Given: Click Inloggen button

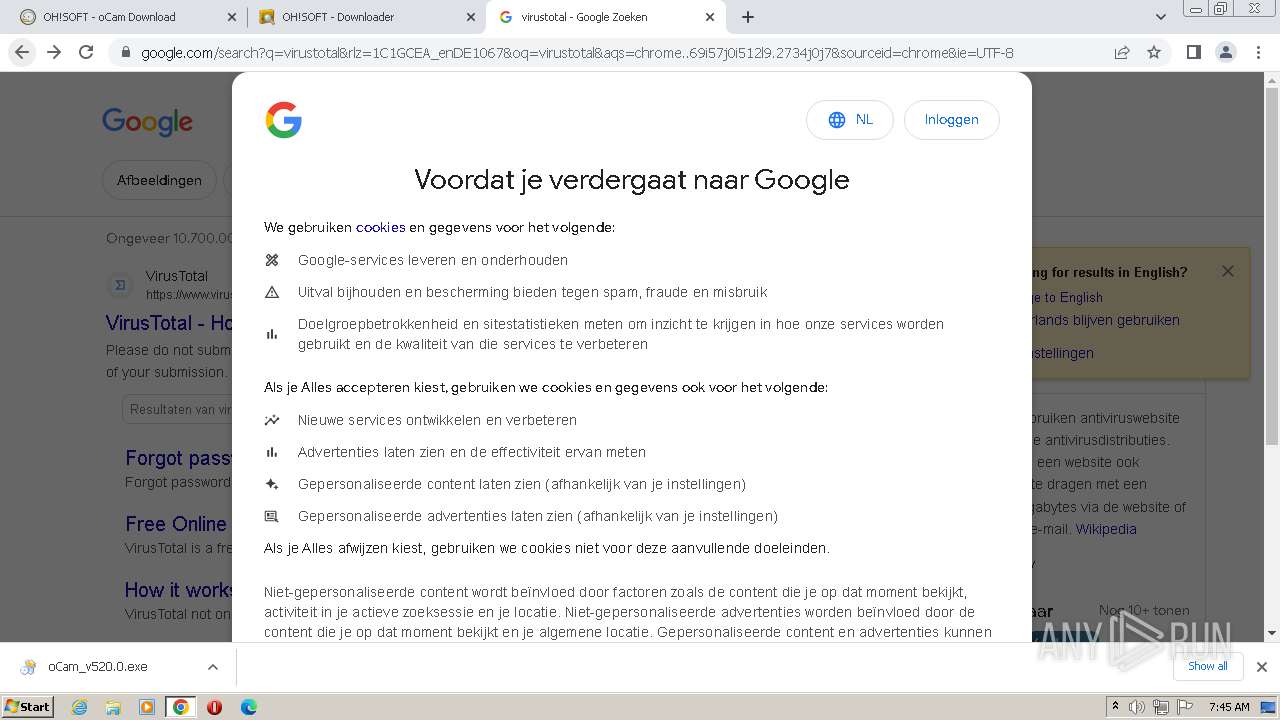Looking at the screenshot, I should pyautogui.click(x=951, y=120).
